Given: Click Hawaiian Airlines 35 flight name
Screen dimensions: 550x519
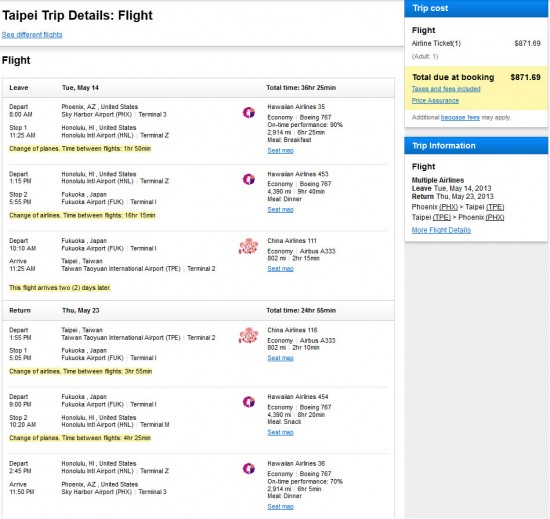Looking at the screenshot, I should pyautogui.click(x=296, y=107).
